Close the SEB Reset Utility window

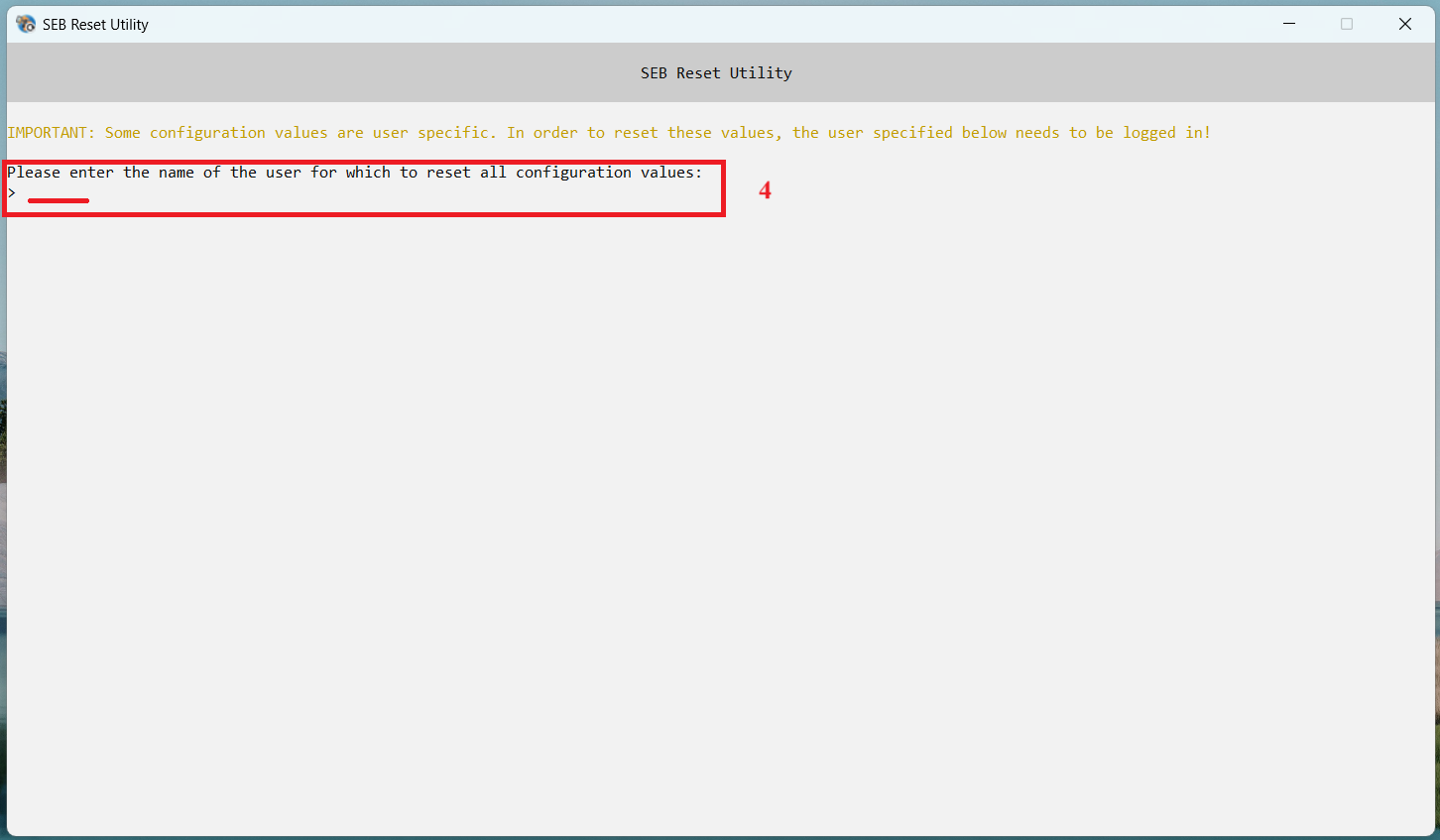pyautogui.click(x=1405, y=24)
